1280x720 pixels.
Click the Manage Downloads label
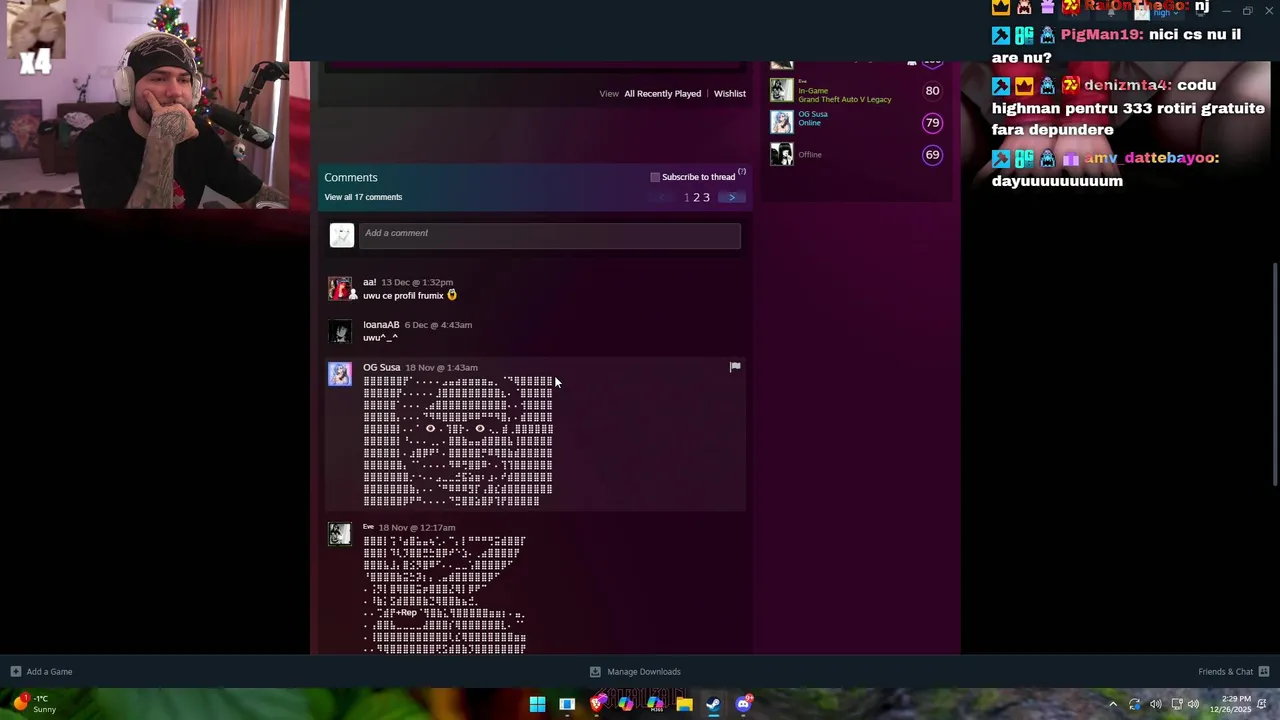point(644,672)
